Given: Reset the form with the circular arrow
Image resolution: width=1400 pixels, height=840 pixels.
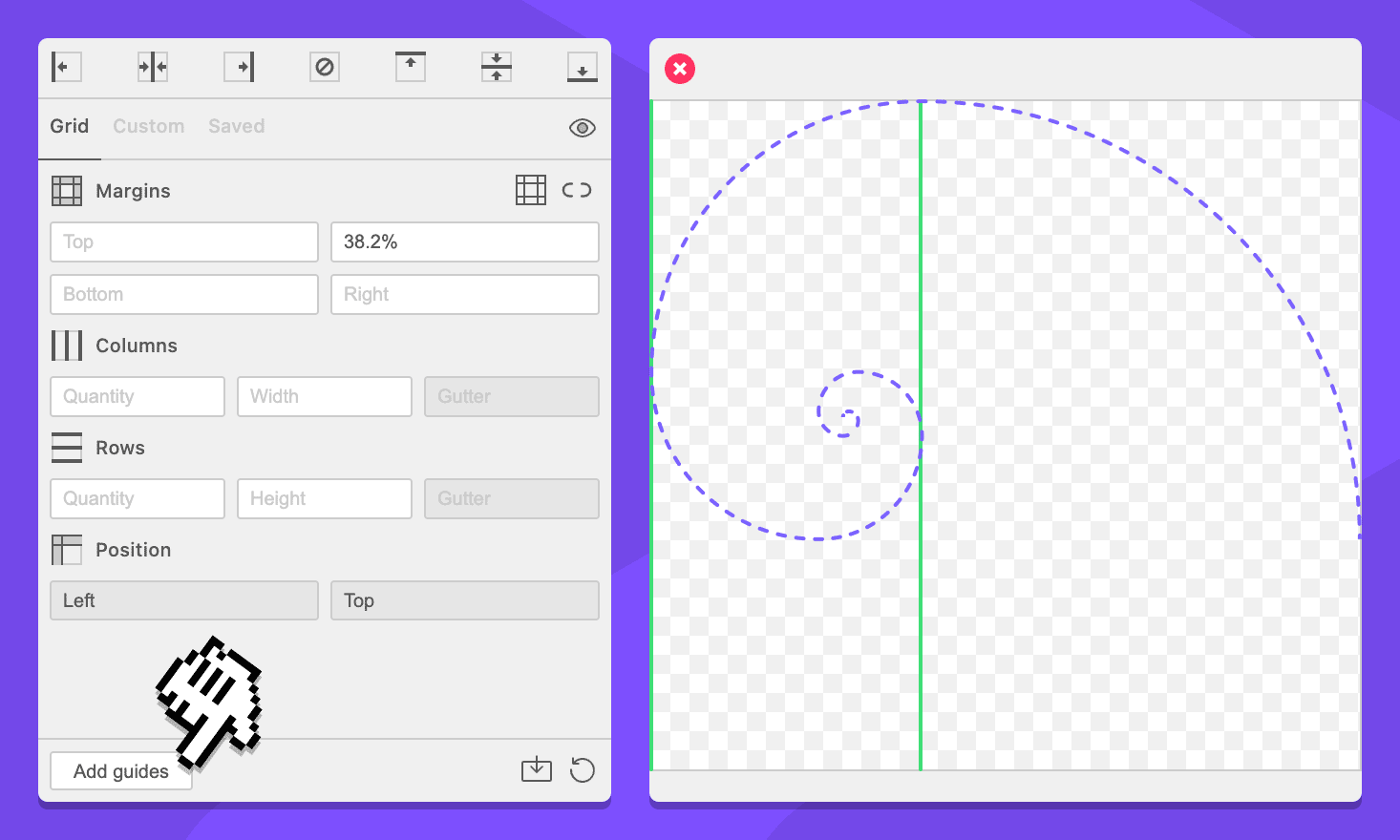Looking at the screenshot, I should 582,769.
